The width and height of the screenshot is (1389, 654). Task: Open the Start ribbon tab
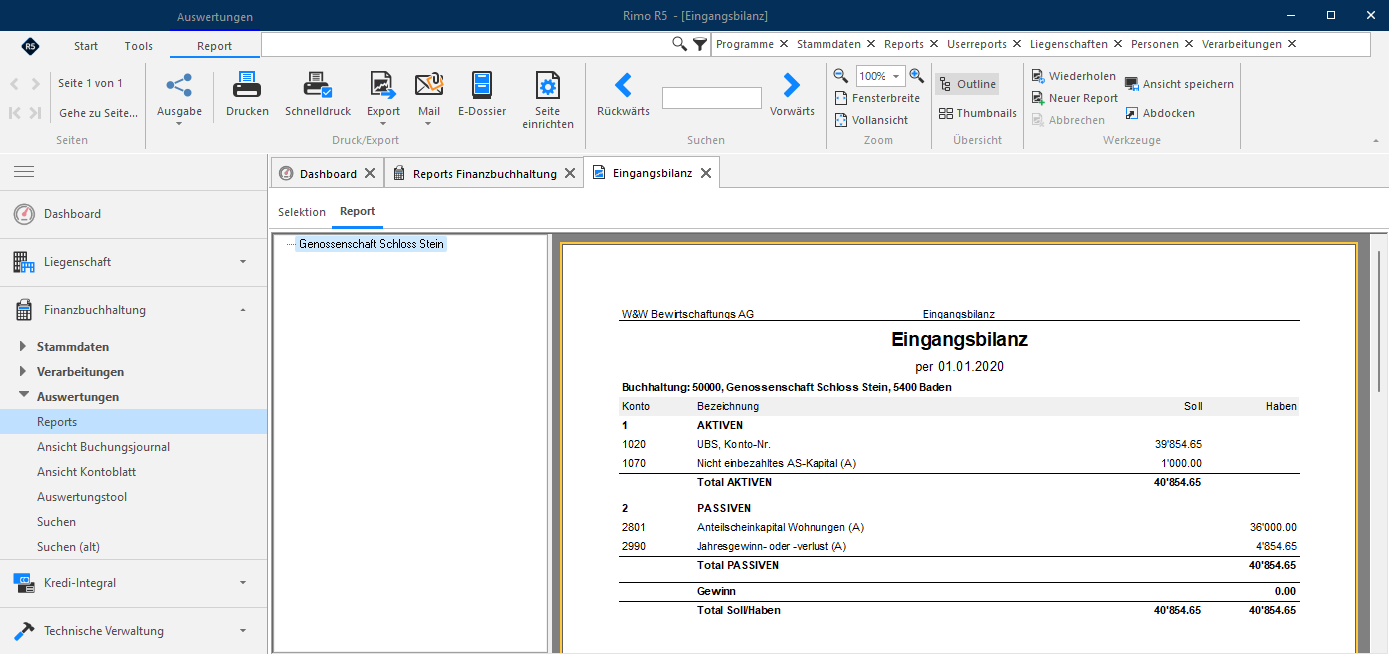point(86,46)
